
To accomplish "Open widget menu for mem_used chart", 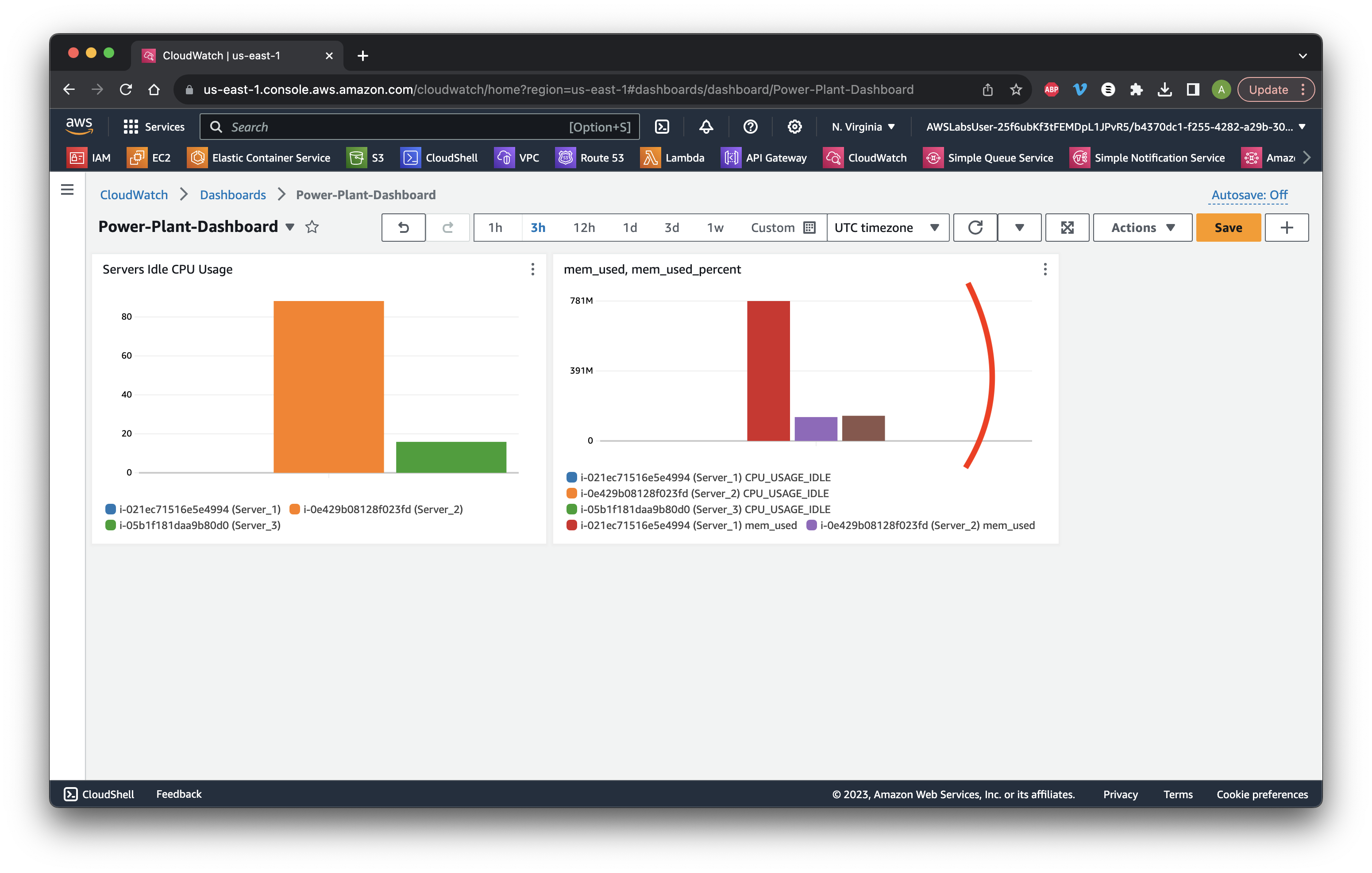I will (1045, 269).
